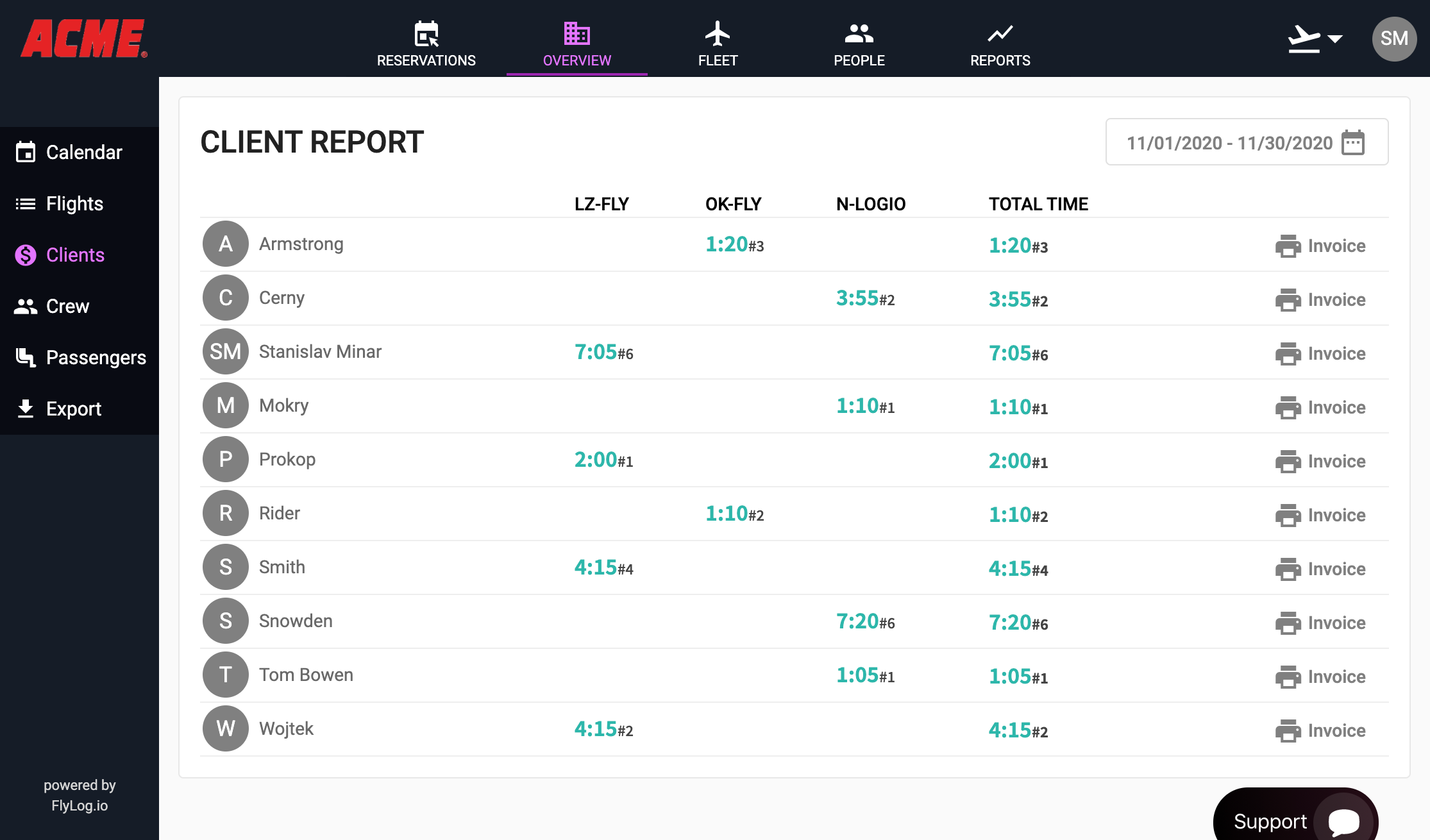Viewport: 1430px width, 840px height.
Task: Select the Flights list icon
Action: tap(24, 203)
